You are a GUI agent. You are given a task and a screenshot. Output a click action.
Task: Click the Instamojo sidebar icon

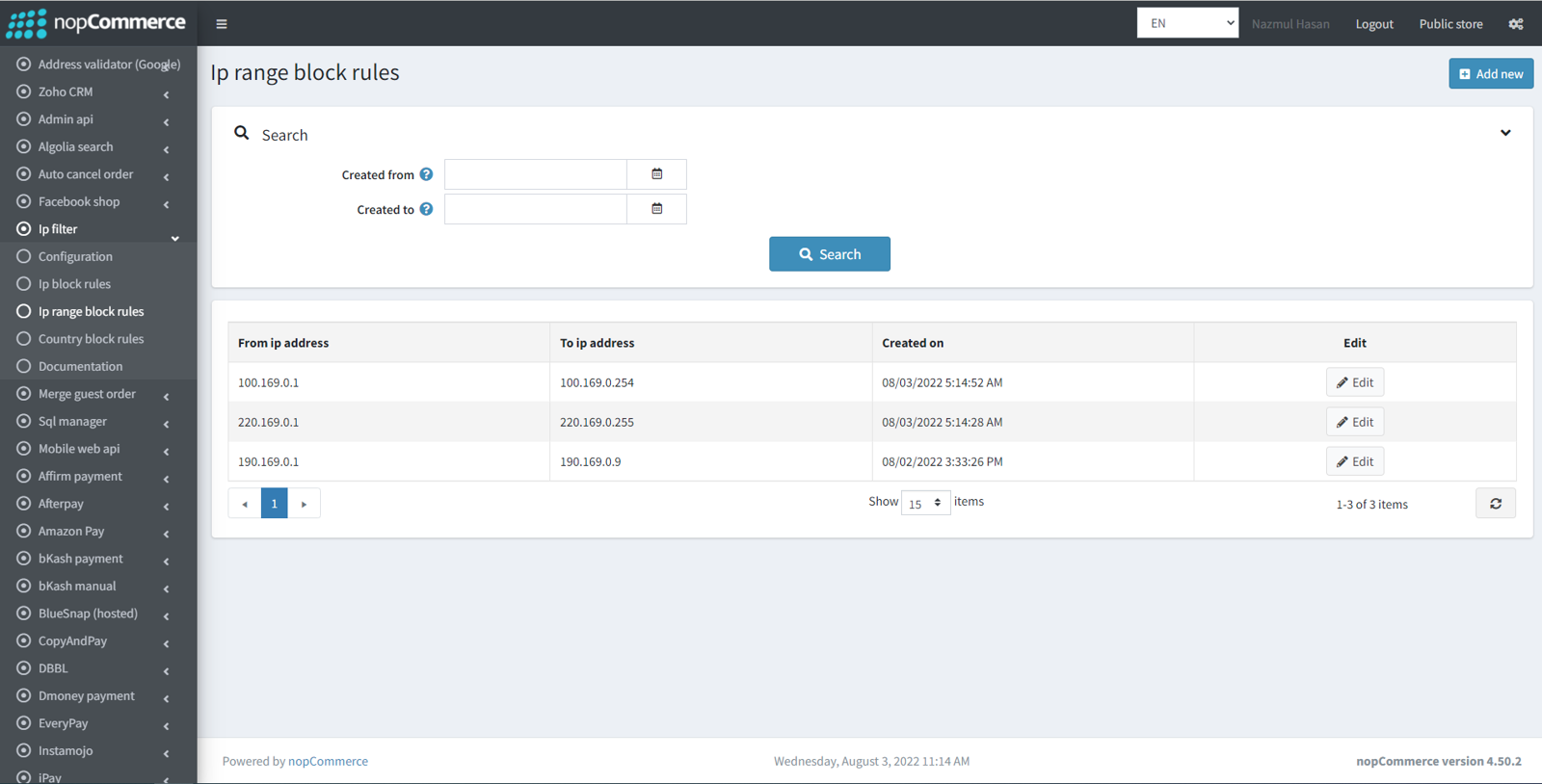[24, 750]
